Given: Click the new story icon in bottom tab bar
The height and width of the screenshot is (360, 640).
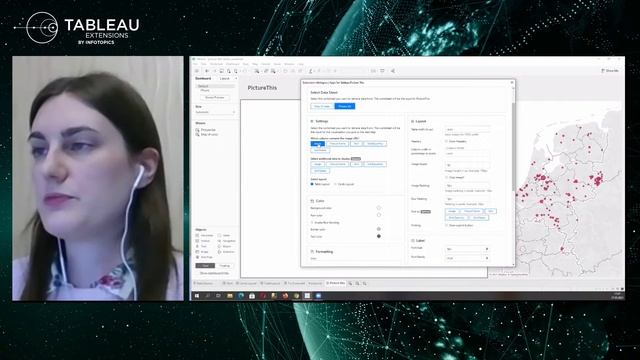Looking at the screenshot, I should [365, 283].
